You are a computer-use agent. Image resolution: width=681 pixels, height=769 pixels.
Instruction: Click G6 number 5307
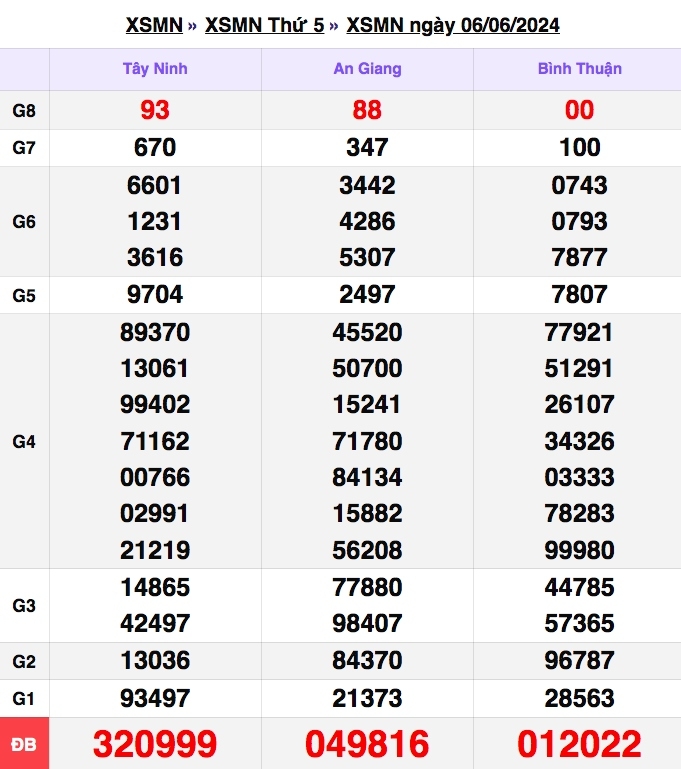(x=367, y=257)
